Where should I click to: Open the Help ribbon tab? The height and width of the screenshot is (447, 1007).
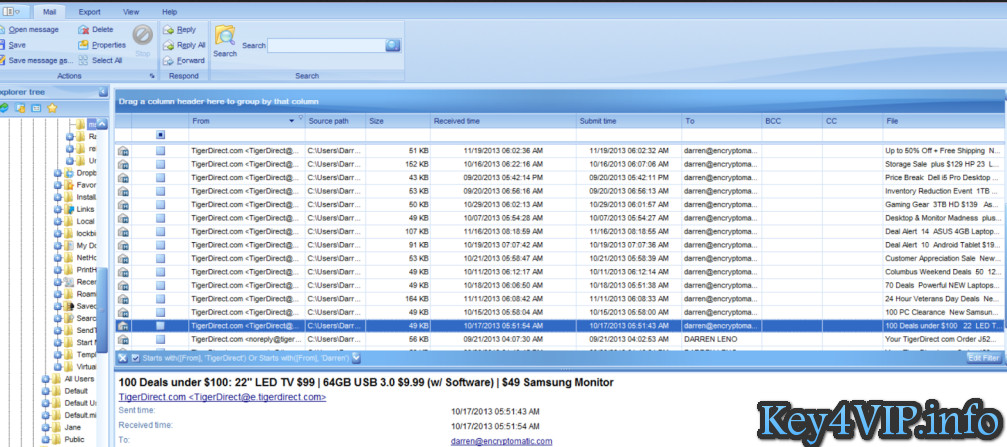pos(170,12)
